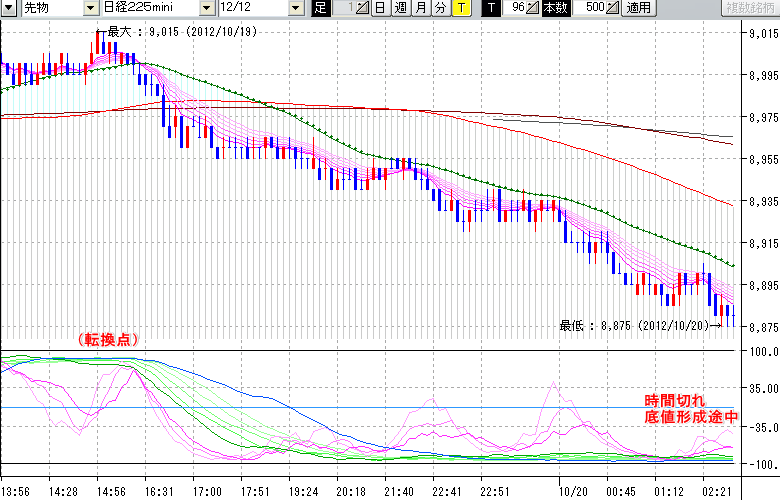The image size is (780, 500).
Task: Select the 分 (minute) timeframe button
Action: point(440,8)
